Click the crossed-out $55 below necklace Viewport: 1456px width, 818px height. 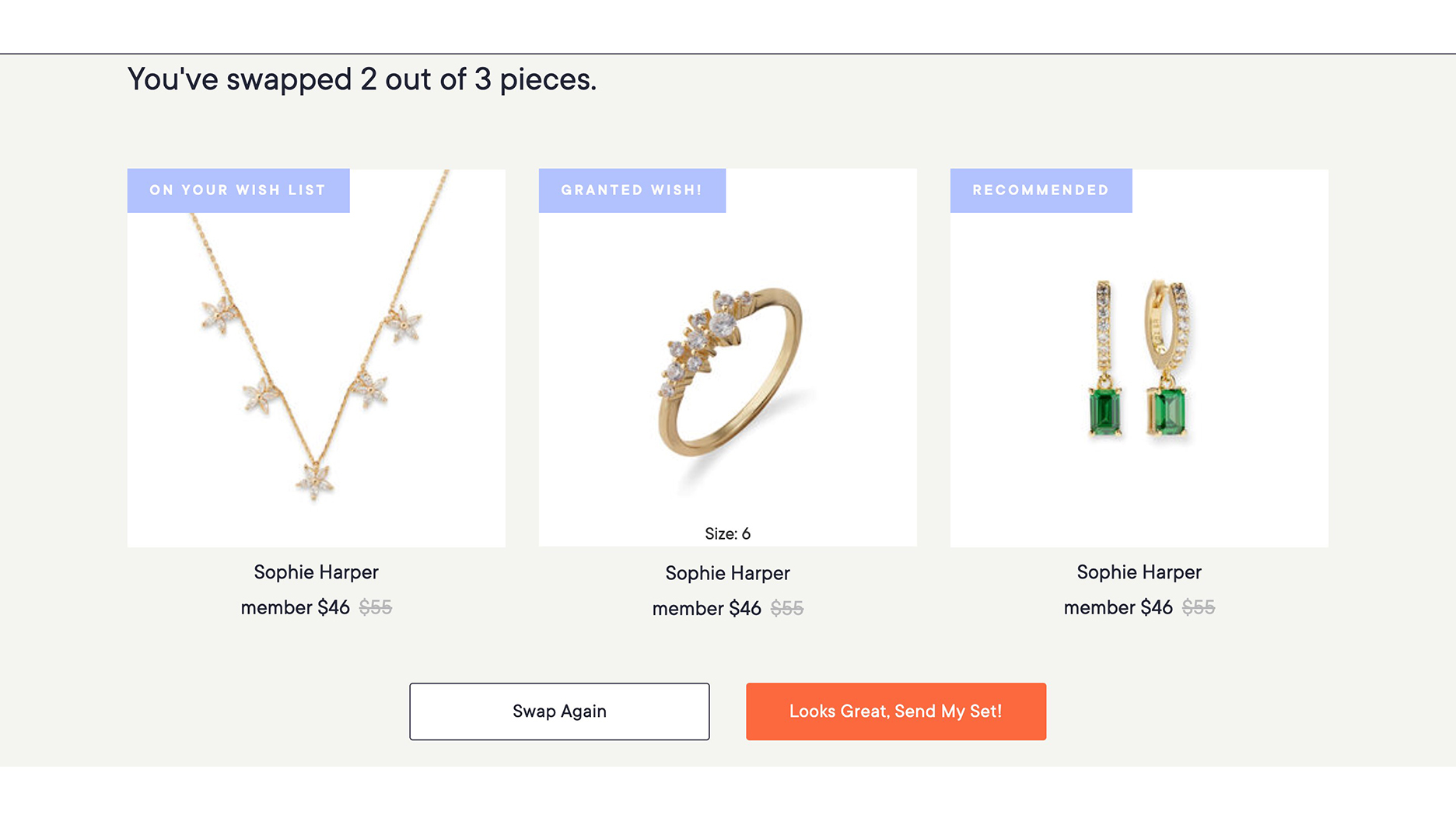pos(376,607)
